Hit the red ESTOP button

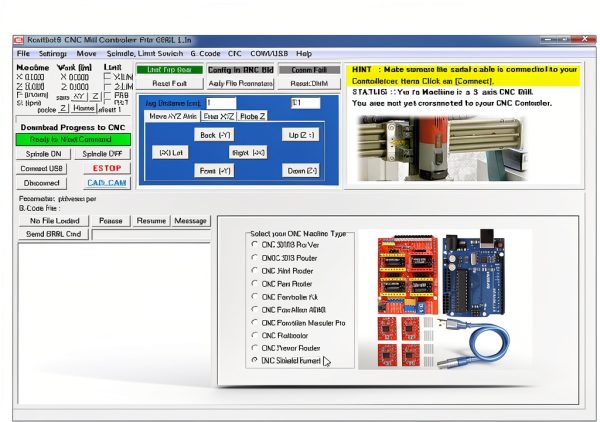pyautogui.click(x=107, y=168)
